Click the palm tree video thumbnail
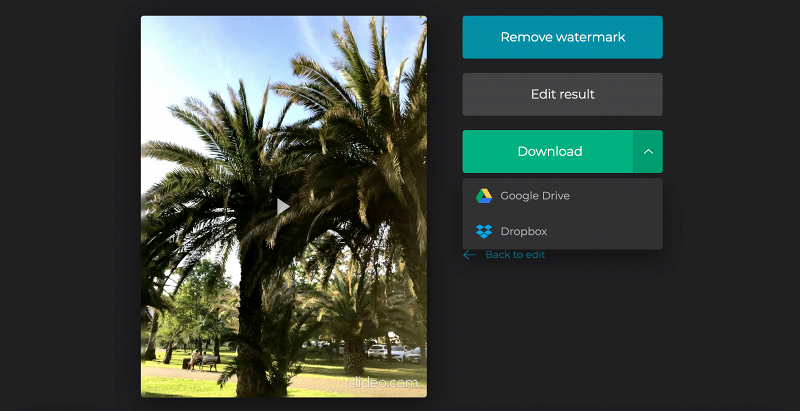800x411 pixels. [284, 207]
